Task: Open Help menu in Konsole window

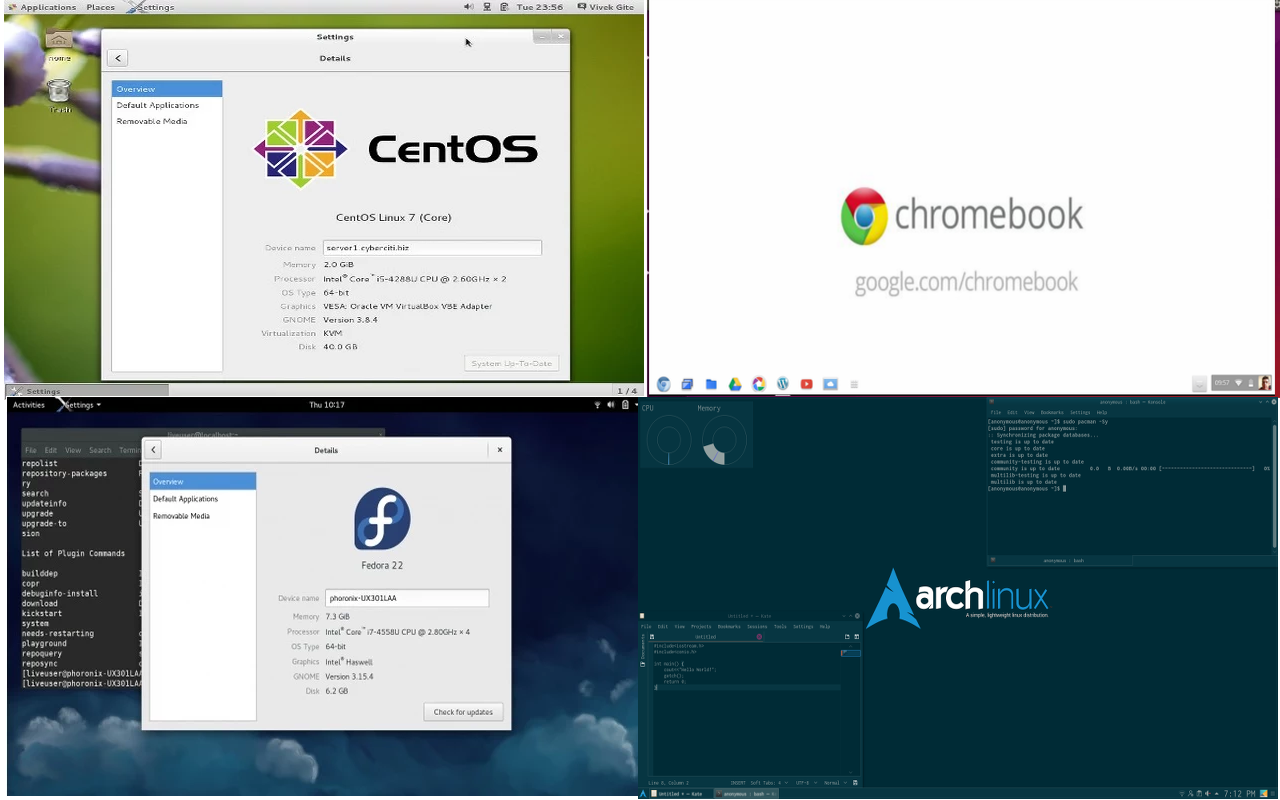Action: [1102, 412]
